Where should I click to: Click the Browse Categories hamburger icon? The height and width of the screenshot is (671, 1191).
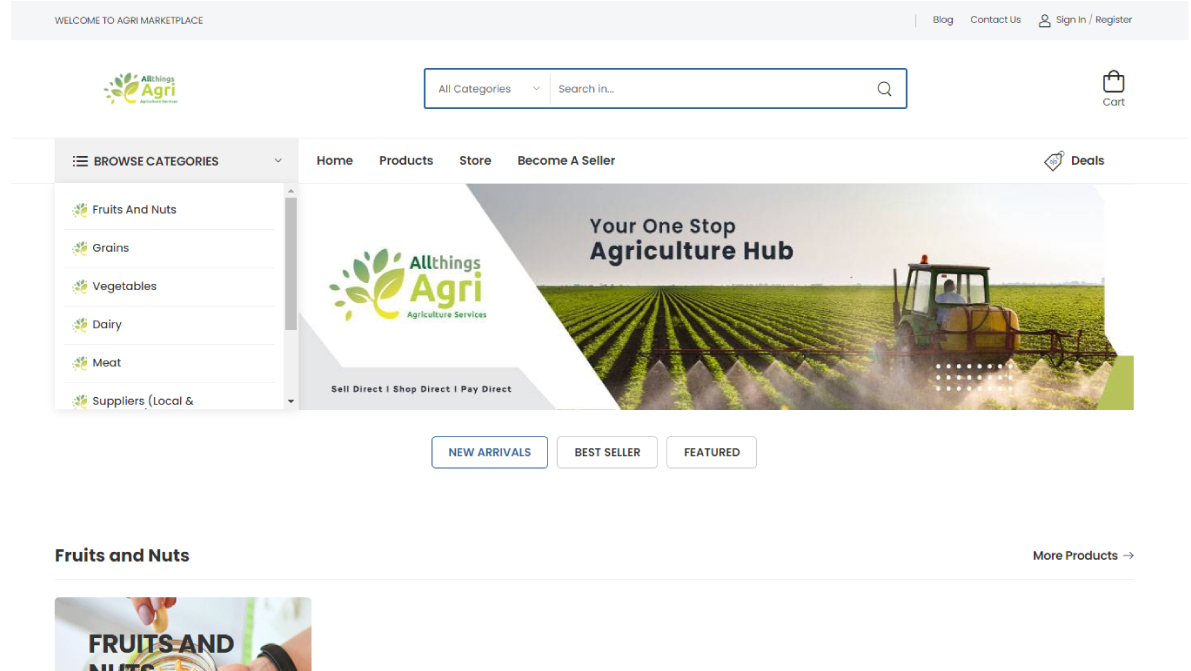tap(80, 161)
